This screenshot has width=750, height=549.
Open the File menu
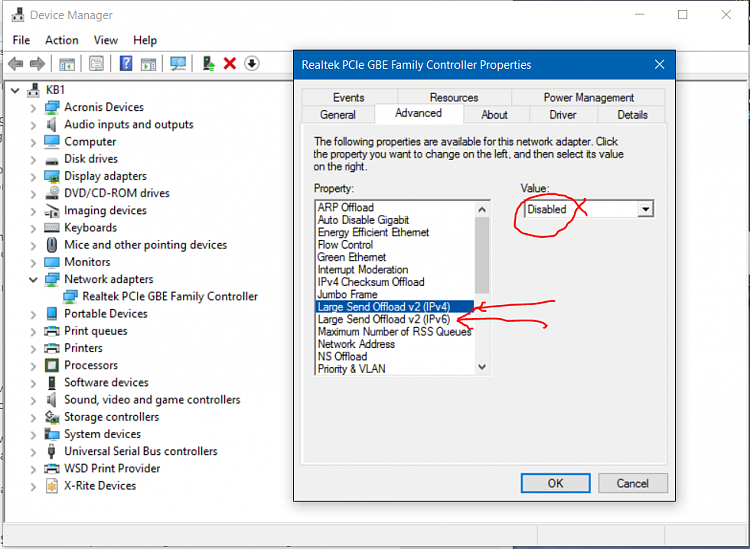pyautogui.click(x=21, y=40)
